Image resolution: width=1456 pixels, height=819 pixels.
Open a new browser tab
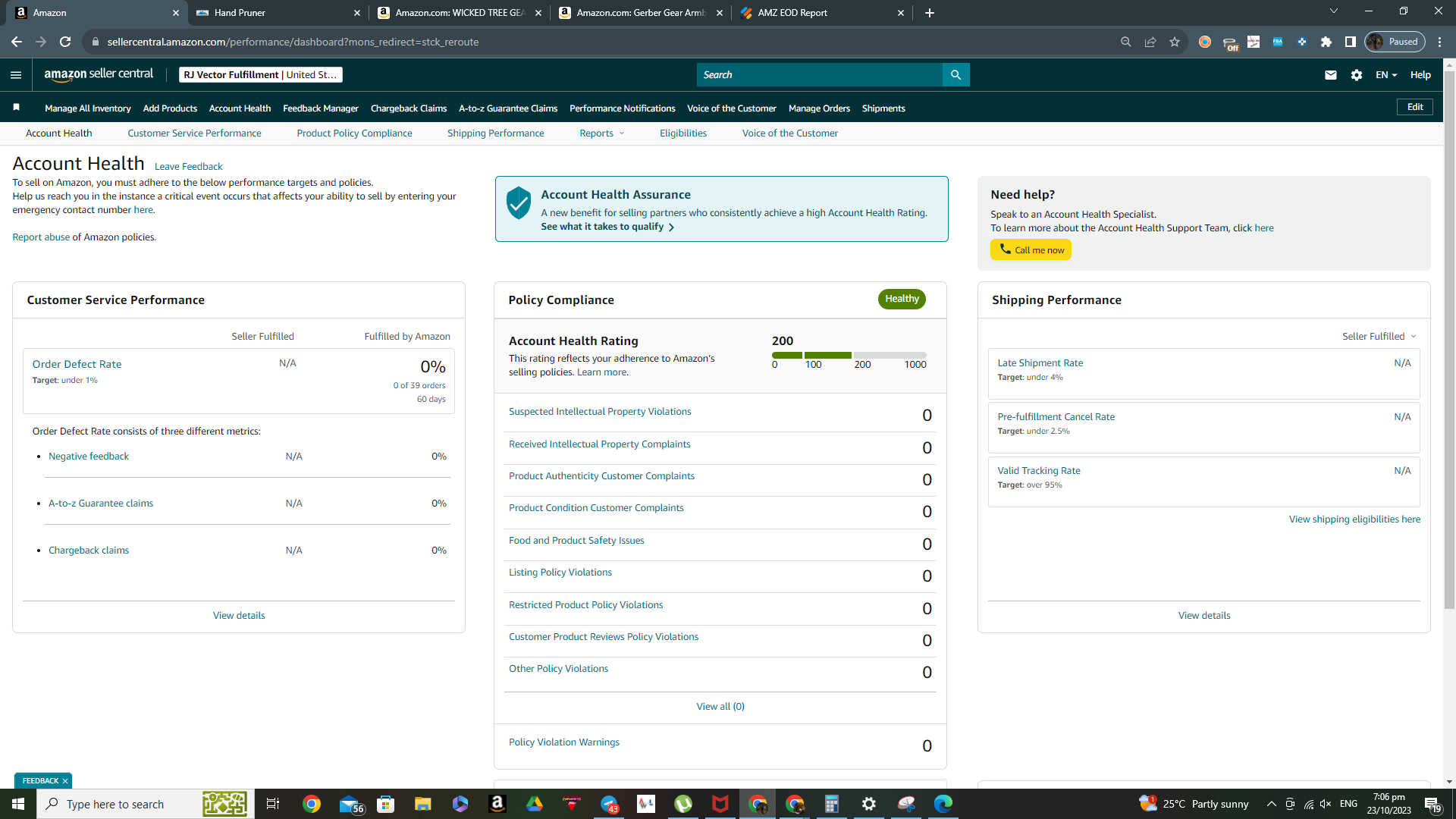930,13
